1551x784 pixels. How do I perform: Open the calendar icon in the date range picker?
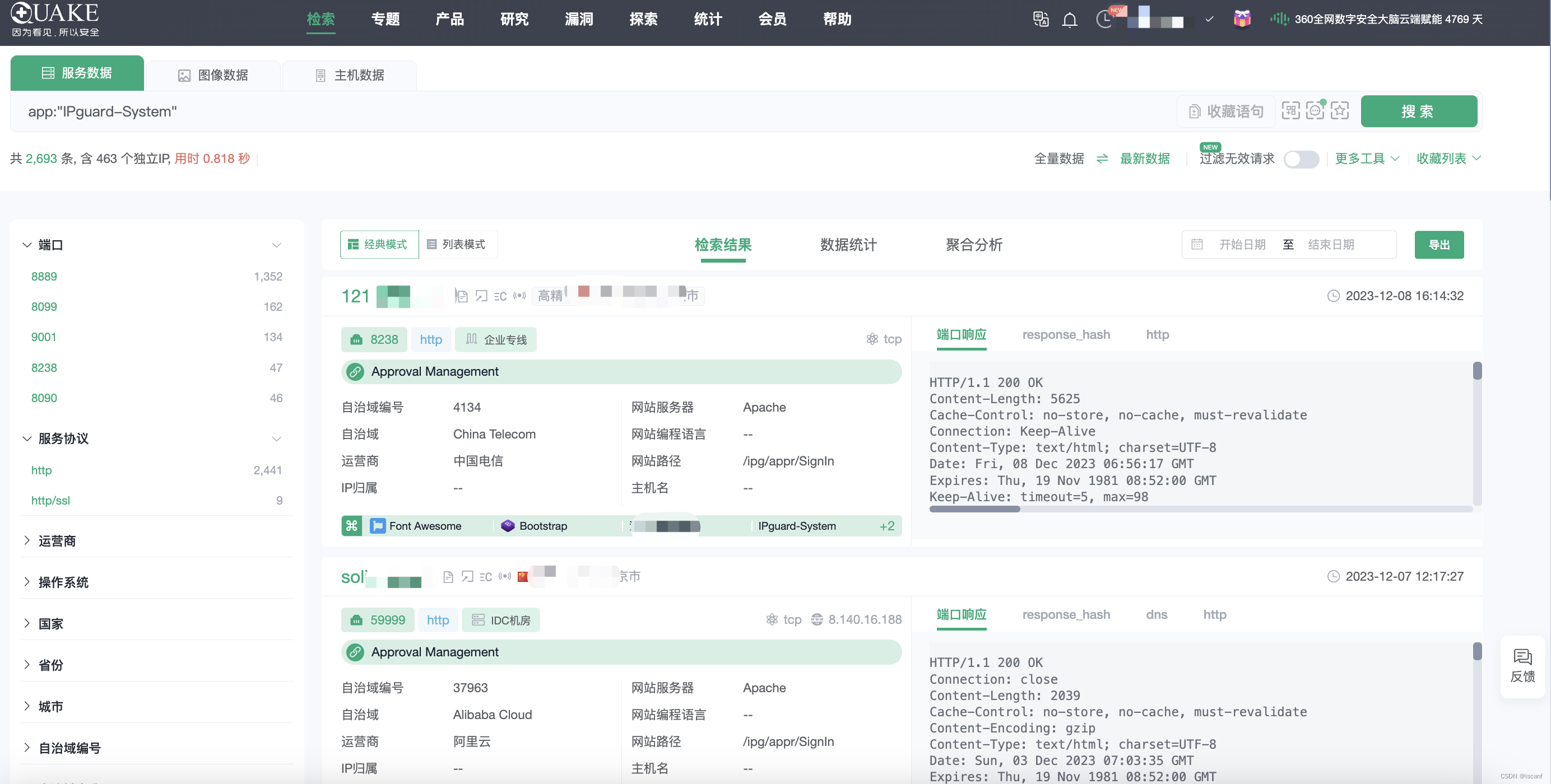[1197, 244]
